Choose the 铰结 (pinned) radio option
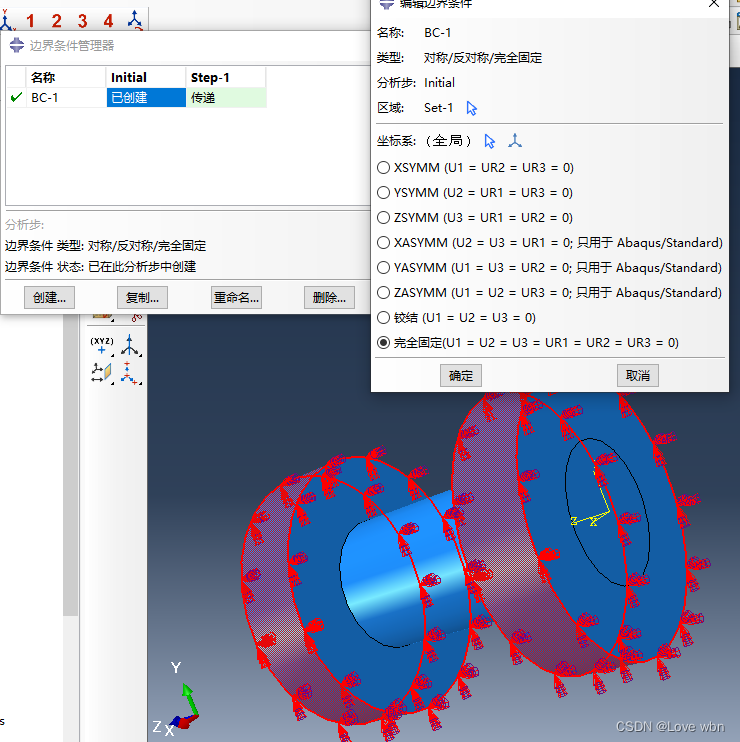Image resolution: width=740 pixels, height=742 pixels. 384,318
